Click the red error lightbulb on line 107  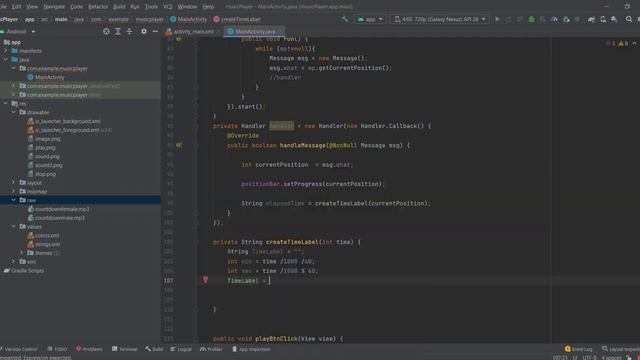(205, 280)
